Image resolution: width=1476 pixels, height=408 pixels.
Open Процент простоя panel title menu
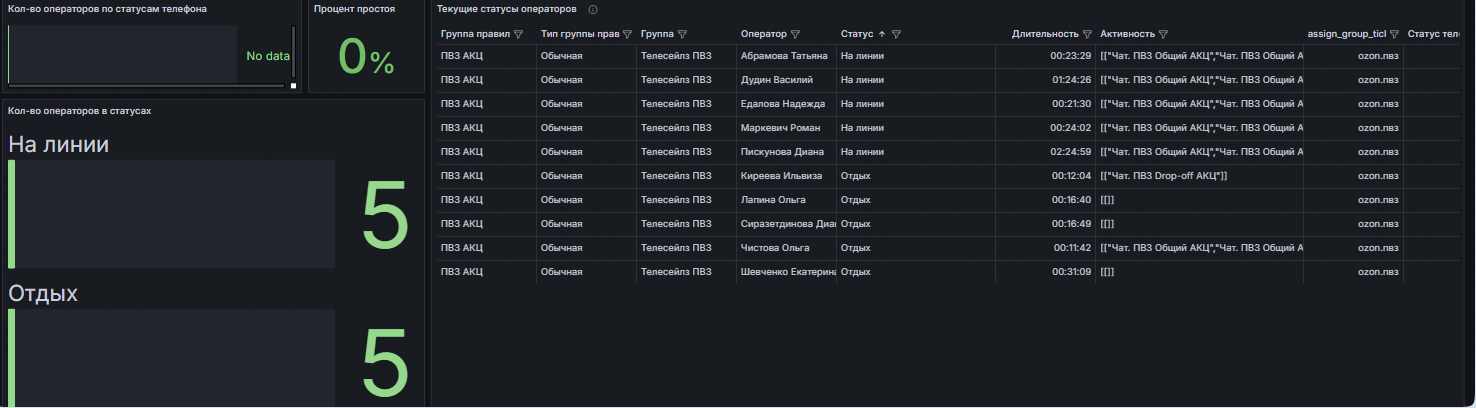coord(354,9)
